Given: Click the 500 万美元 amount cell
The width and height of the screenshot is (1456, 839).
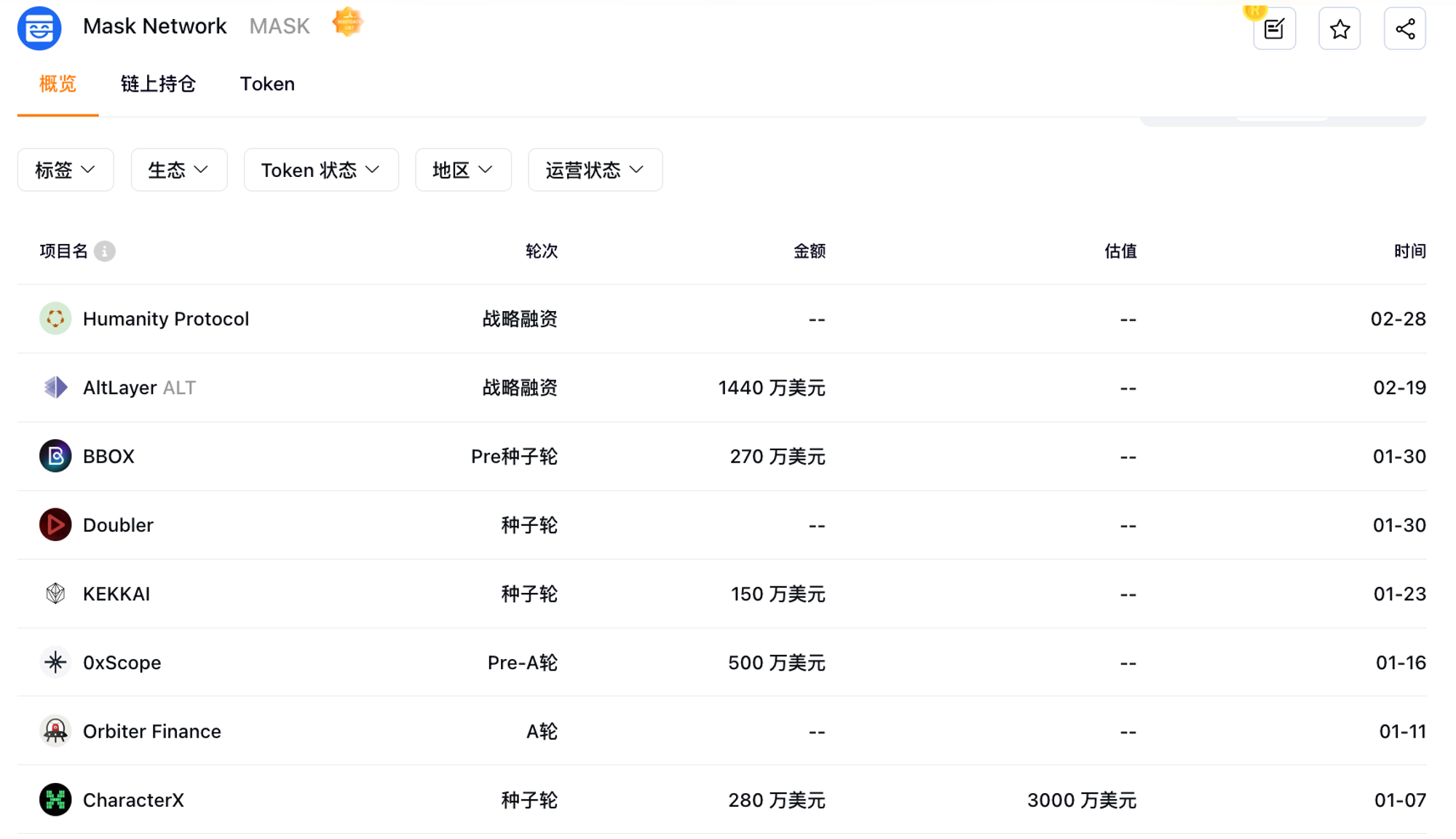Looking at the screenshot, I should (x=777, y=663).
